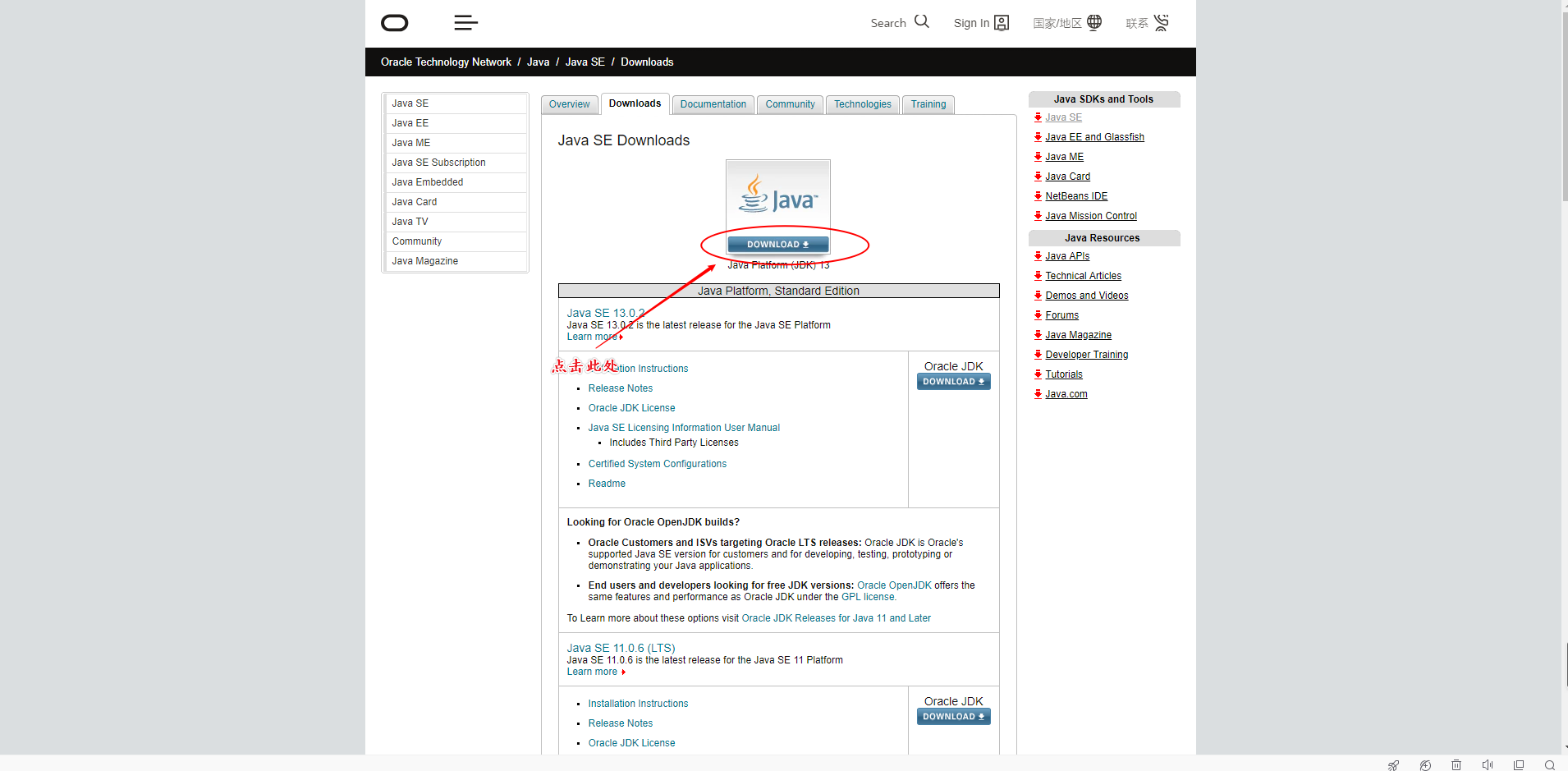Click Java Card under Java SDKs and Tools
The width and height of the screenshot is (1568, 771).
click(x=1068, y=177)
